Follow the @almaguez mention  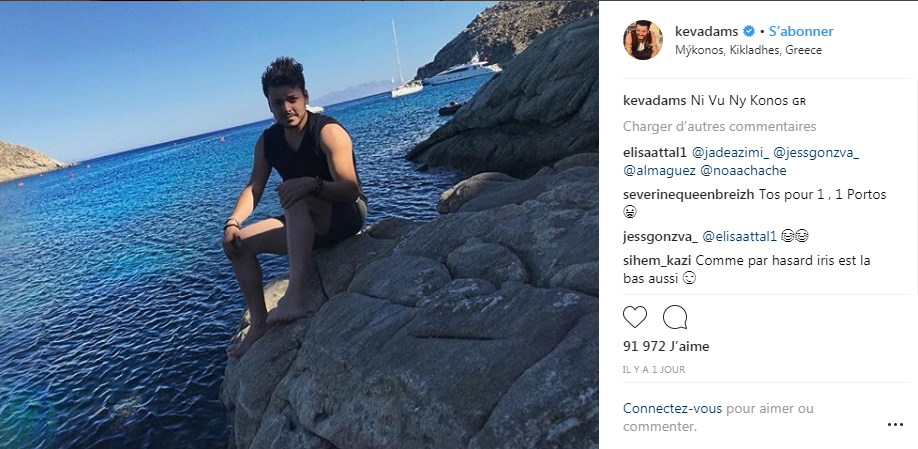[x=659, y=171]
